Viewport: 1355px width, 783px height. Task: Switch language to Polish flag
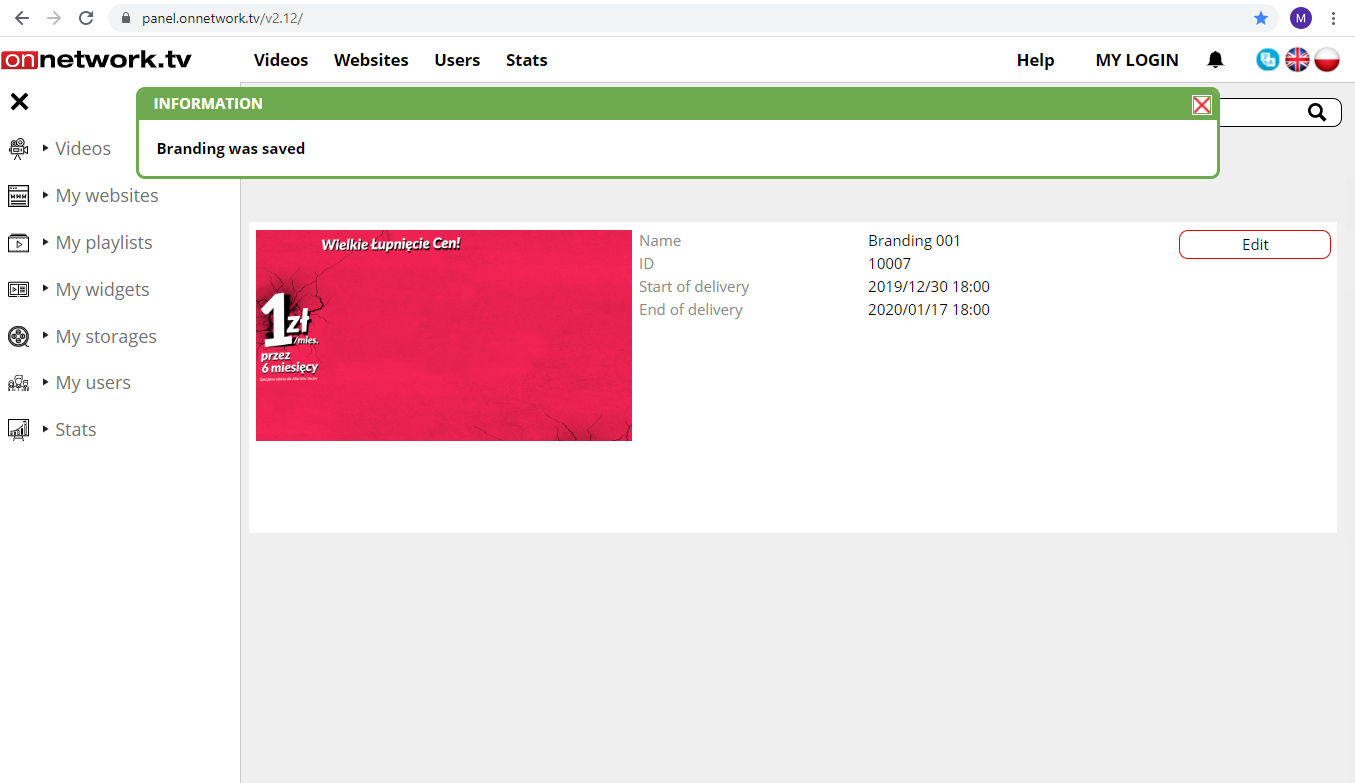pyautogui.click(x=1327, y=60)
